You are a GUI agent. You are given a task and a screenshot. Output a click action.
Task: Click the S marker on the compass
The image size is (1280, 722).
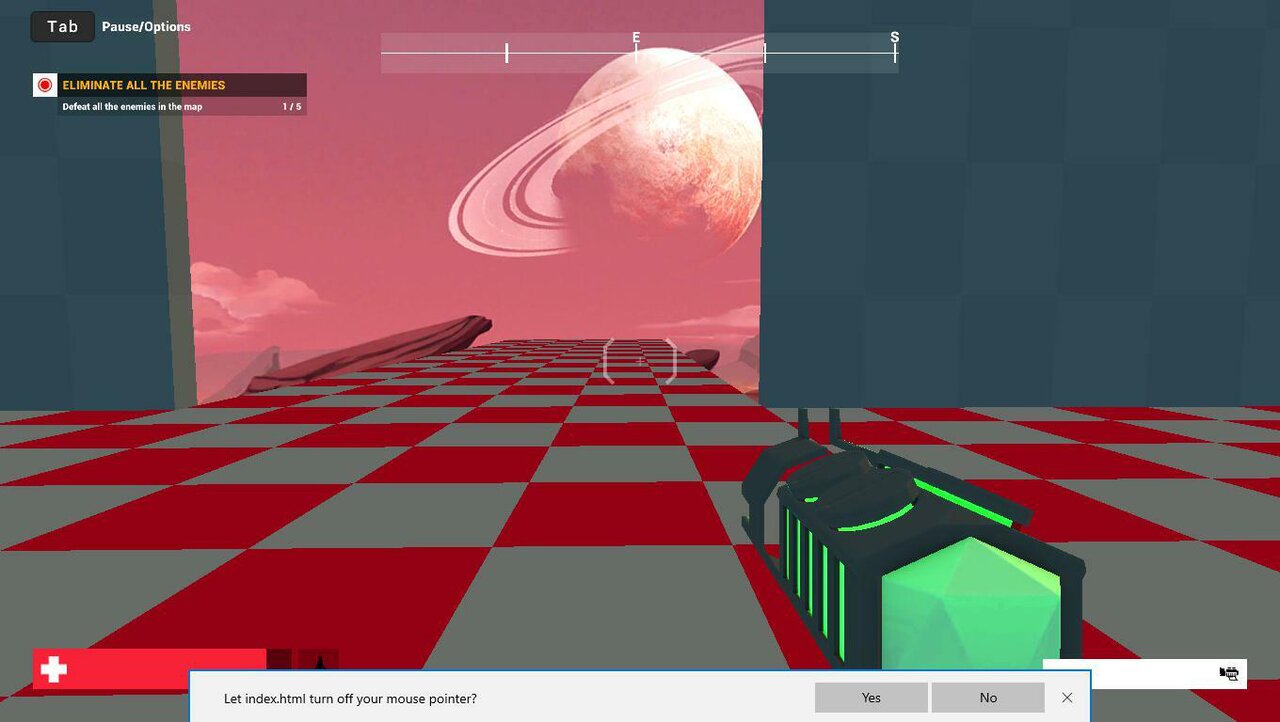coord(895,38)
